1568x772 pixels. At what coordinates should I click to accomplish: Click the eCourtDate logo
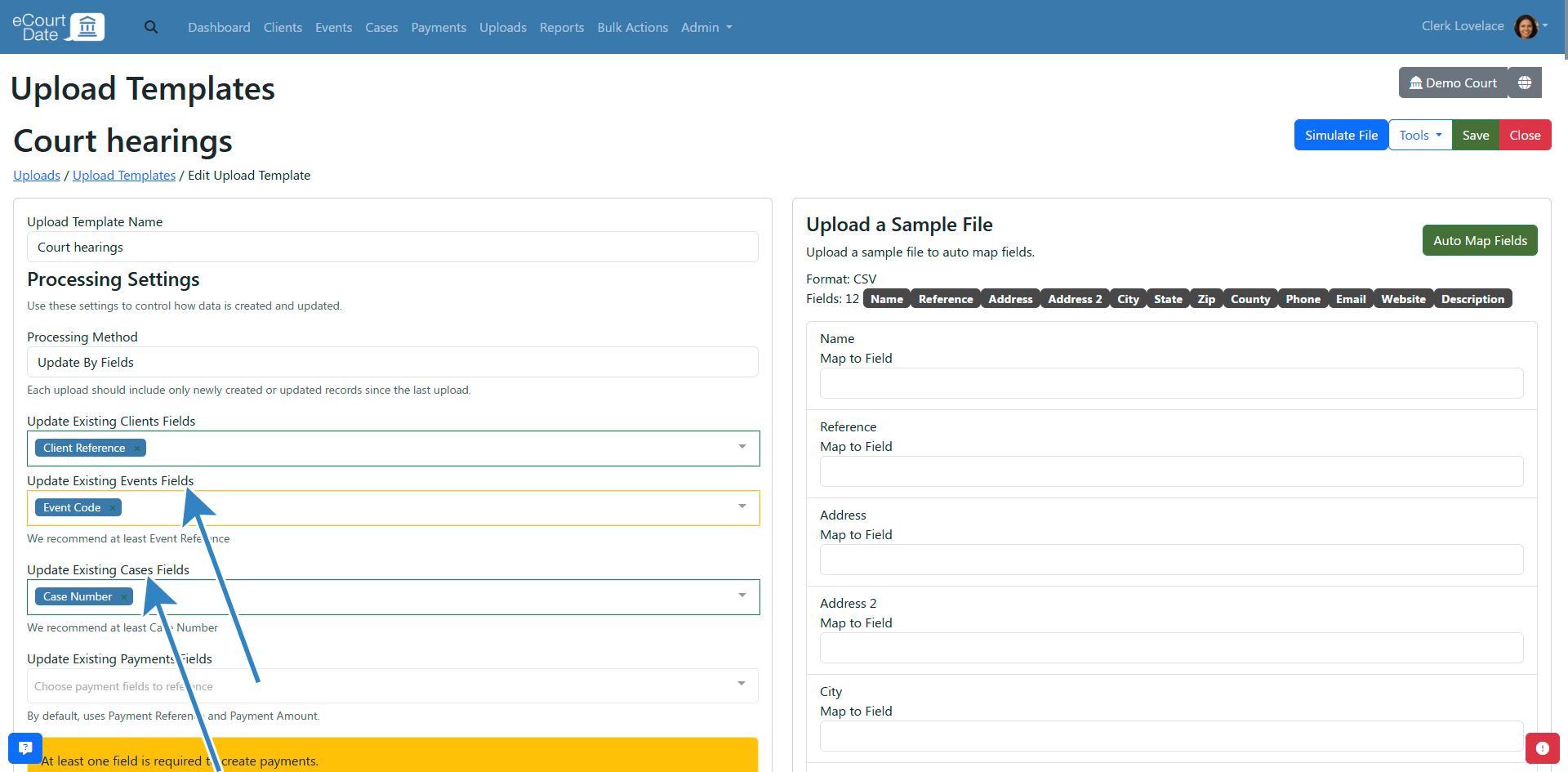pyautogui.click(x=58, y=27)
